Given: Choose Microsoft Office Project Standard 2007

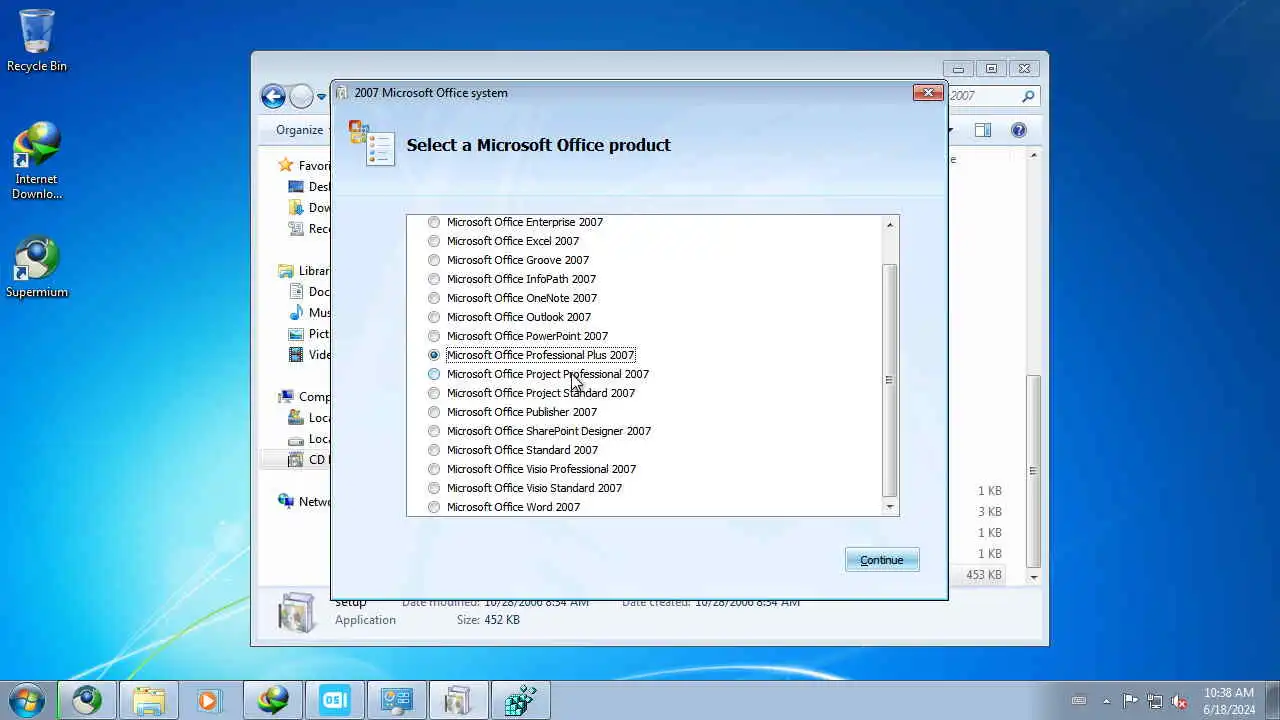Looking at the screenshot, I should point(434,393).
